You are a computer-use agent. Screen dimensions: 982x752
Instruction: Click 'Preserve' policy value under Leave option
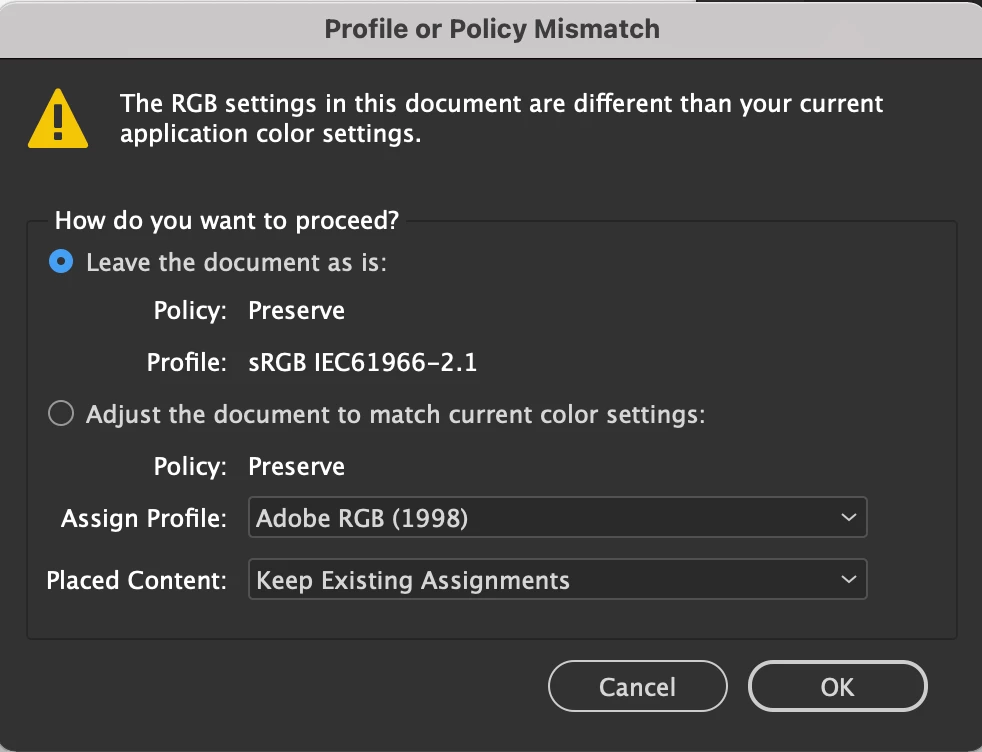point(296,311)
